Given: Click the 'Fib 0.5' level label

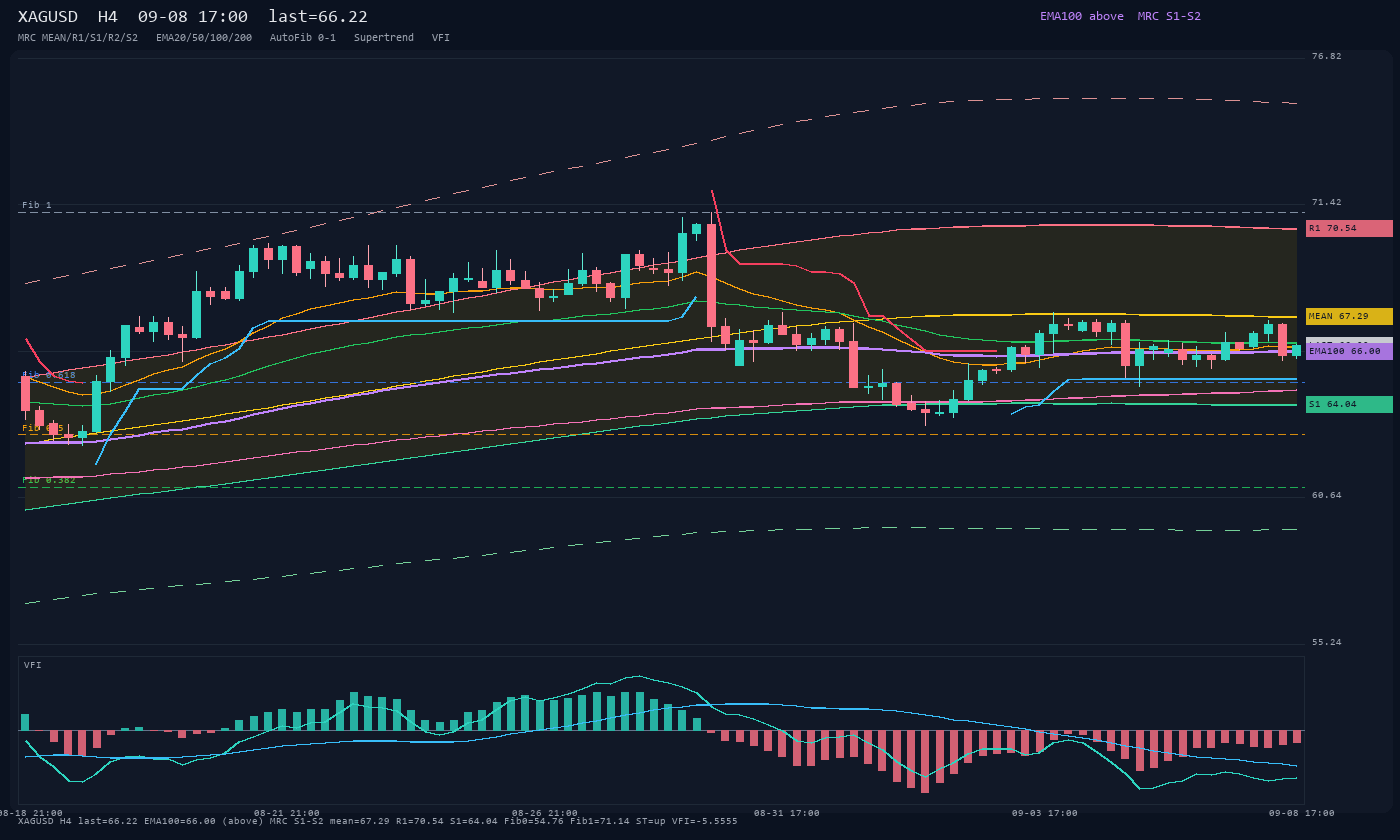Looking at the screenshot, I should 43,428.
